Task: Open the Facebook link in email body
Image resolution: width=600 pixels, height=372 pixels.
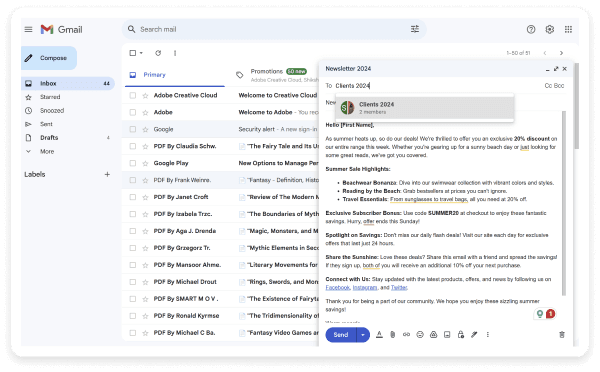Action: click(x=338, y=288)
